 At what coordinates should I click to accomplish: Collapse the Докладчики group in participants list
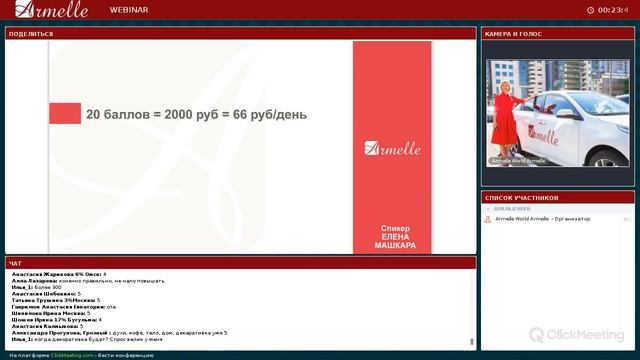[x=488, y=209]
